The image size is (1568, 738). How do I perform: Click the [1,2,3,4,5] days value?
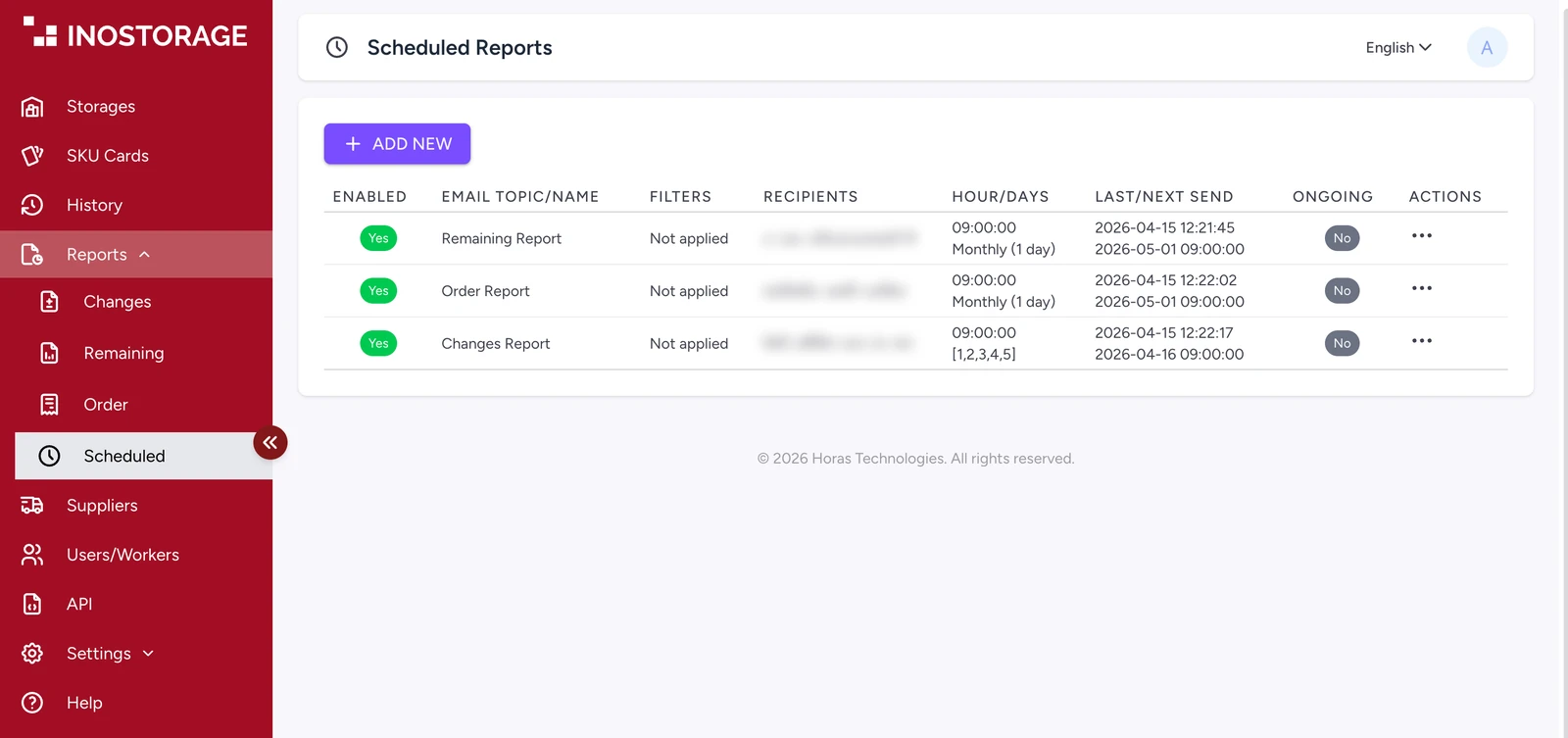pyautogui.click(x=984, y=354)
